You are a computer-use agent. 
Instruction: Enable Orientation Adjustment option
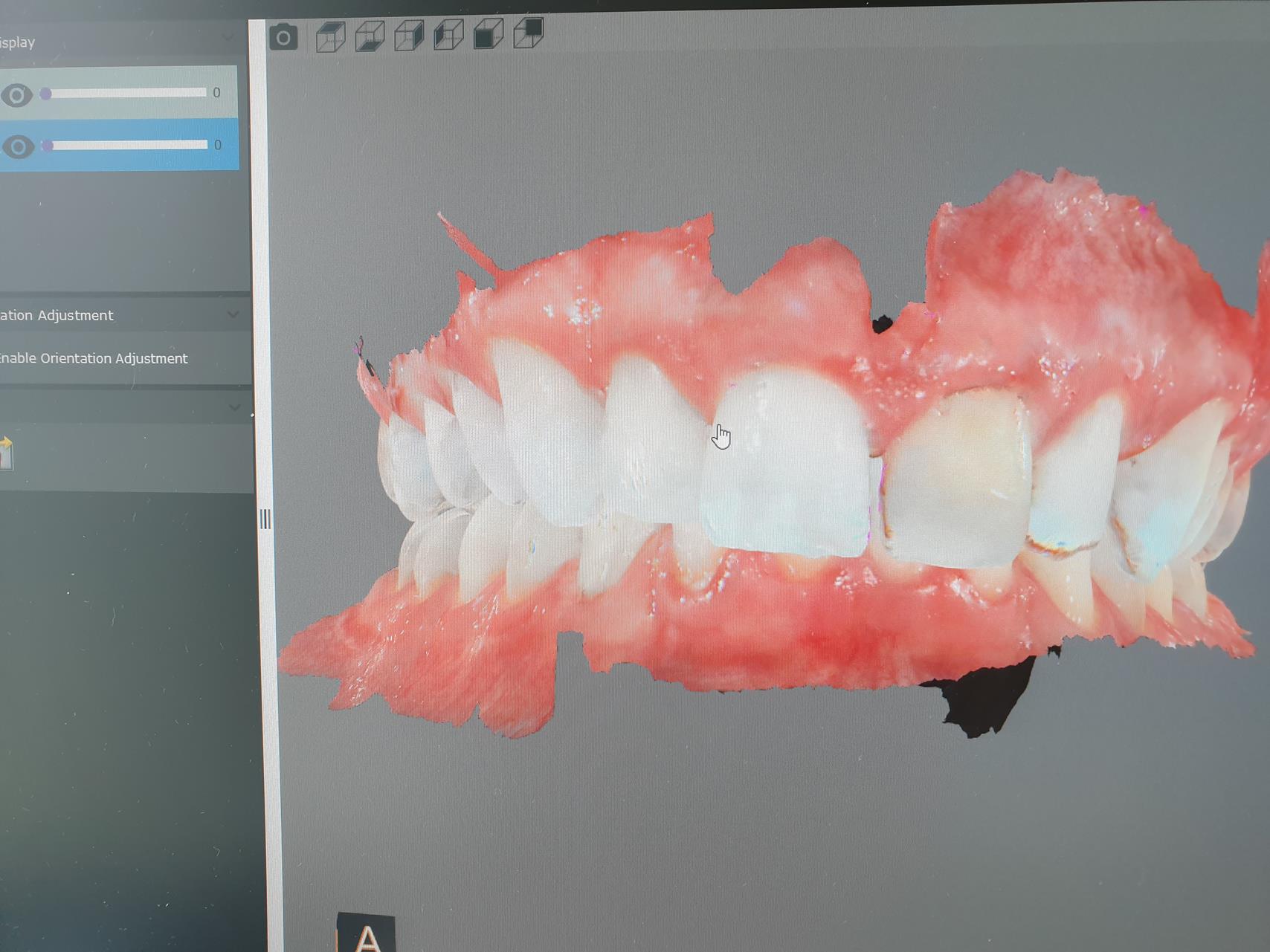pos(93,358)
